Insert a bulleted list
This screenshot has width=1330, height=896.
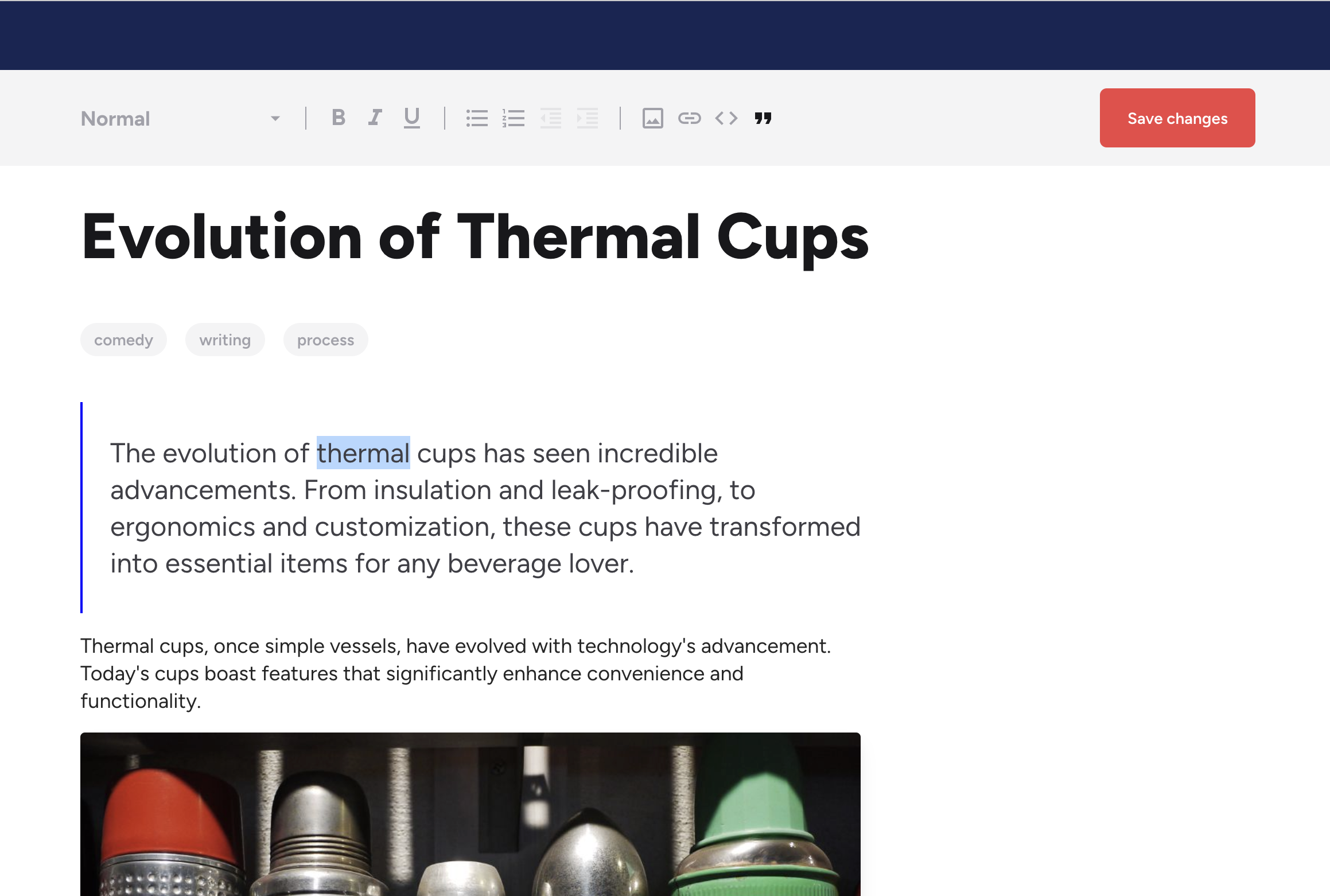click(x=477, y=118)
